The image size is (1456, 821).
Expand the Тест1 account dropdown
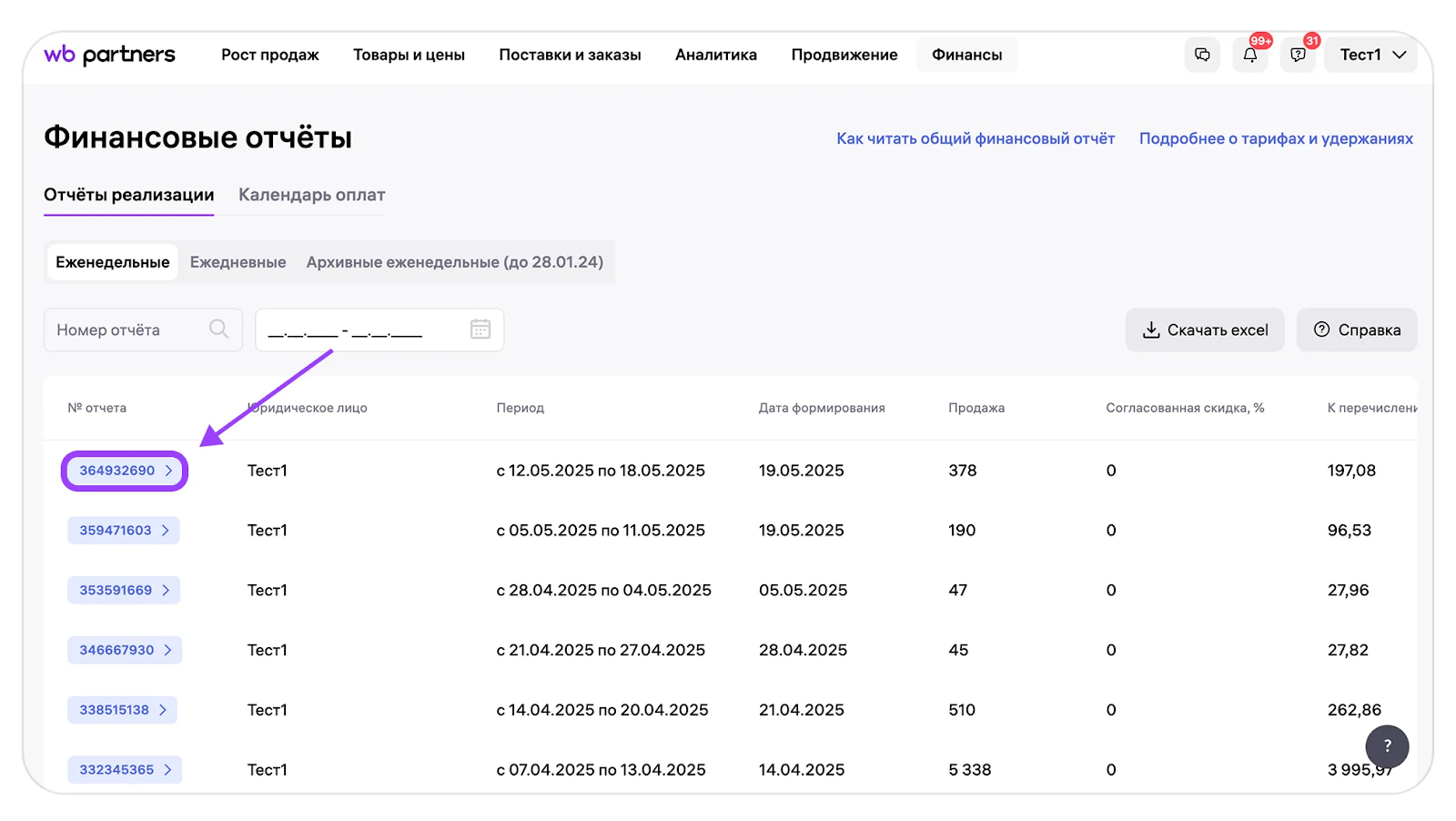tap(1371, 55)
